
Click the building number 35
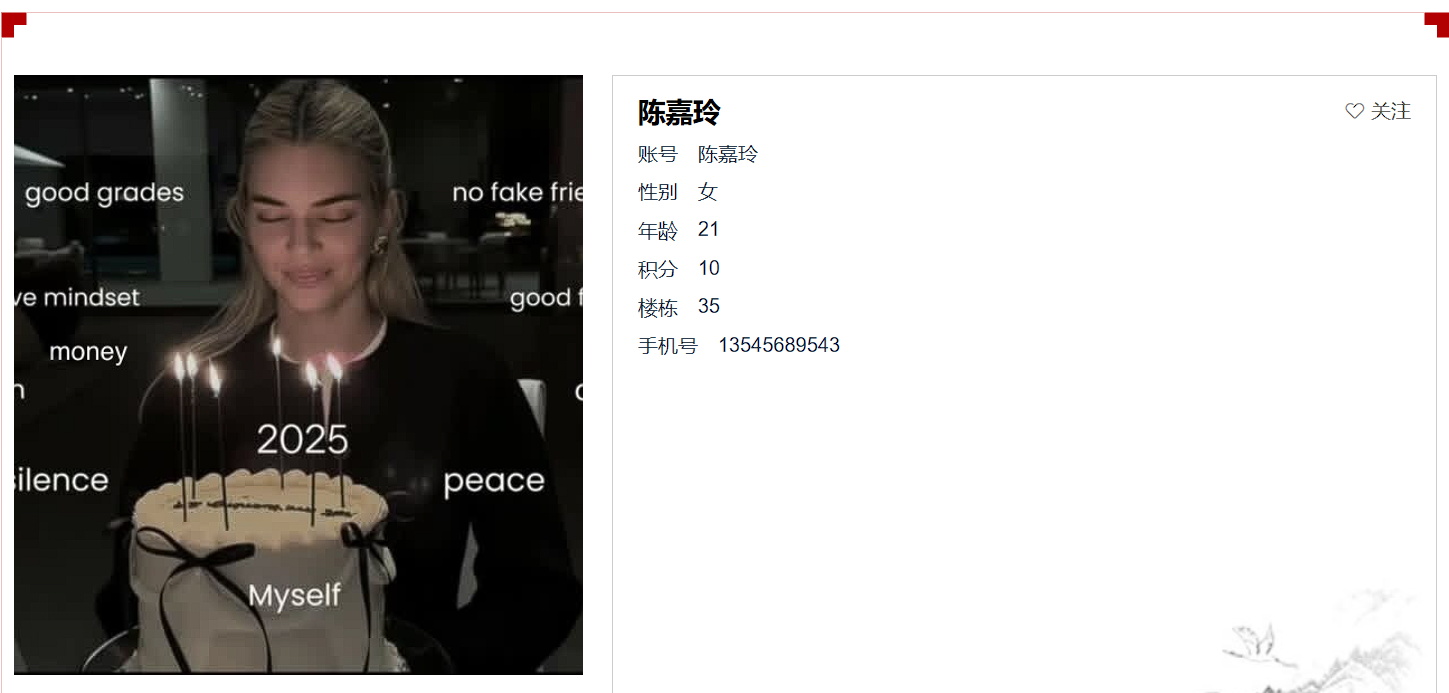click(709, 306)
